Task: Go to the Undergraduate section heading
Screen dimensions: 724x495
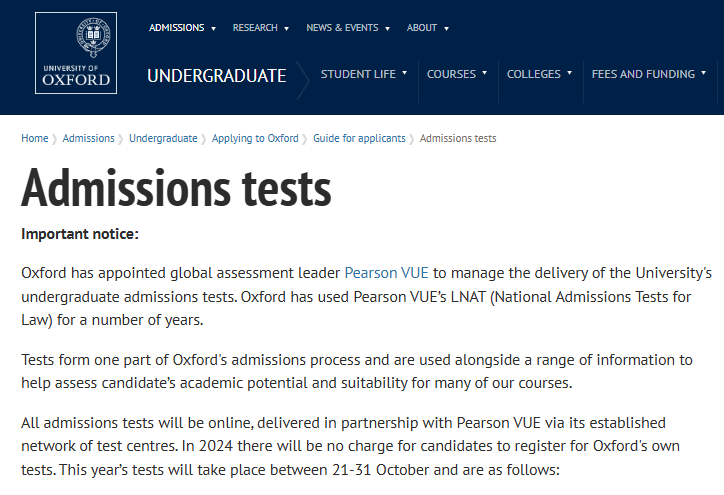Action: point(216,75)
